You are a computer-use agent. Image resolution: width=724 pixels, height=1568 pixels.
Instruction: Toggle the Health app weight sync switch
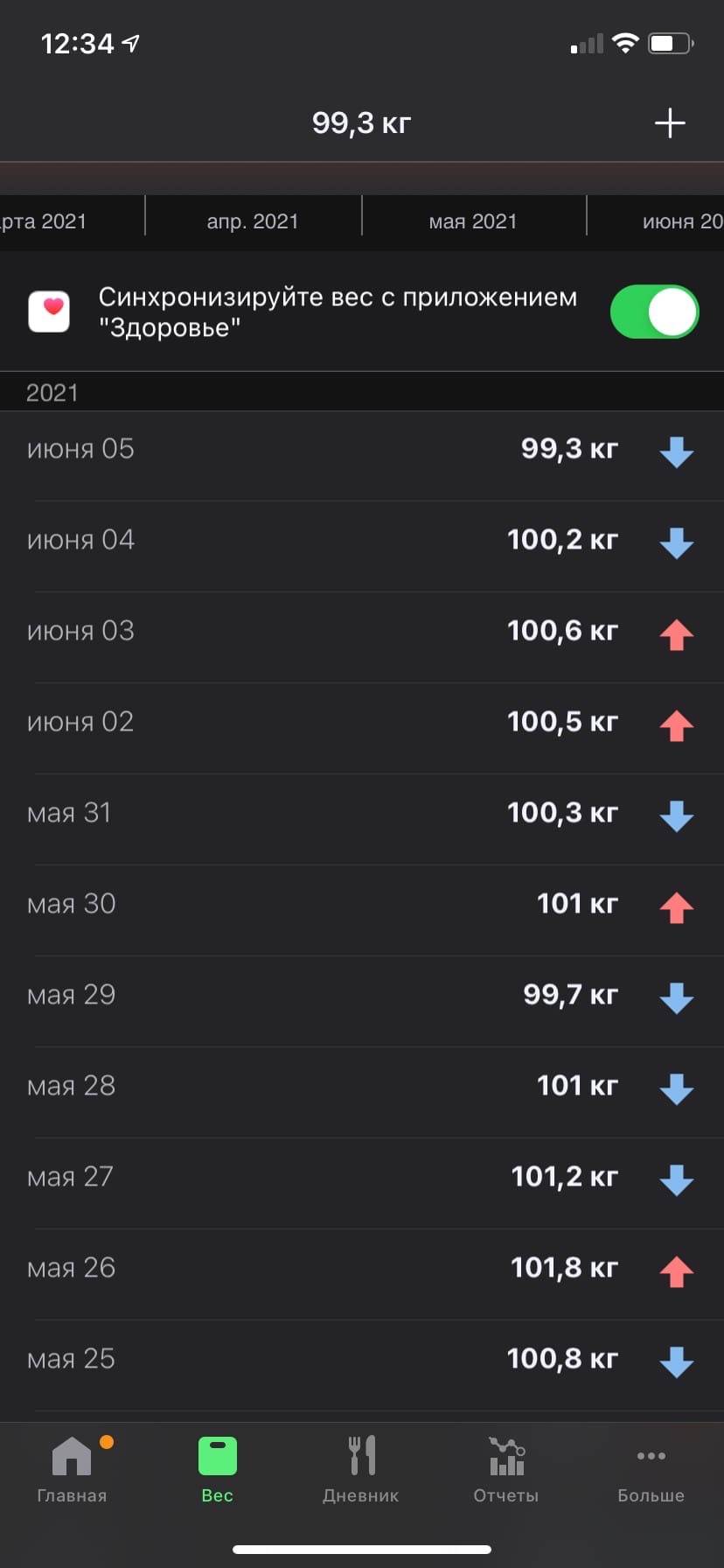(654, 312)
